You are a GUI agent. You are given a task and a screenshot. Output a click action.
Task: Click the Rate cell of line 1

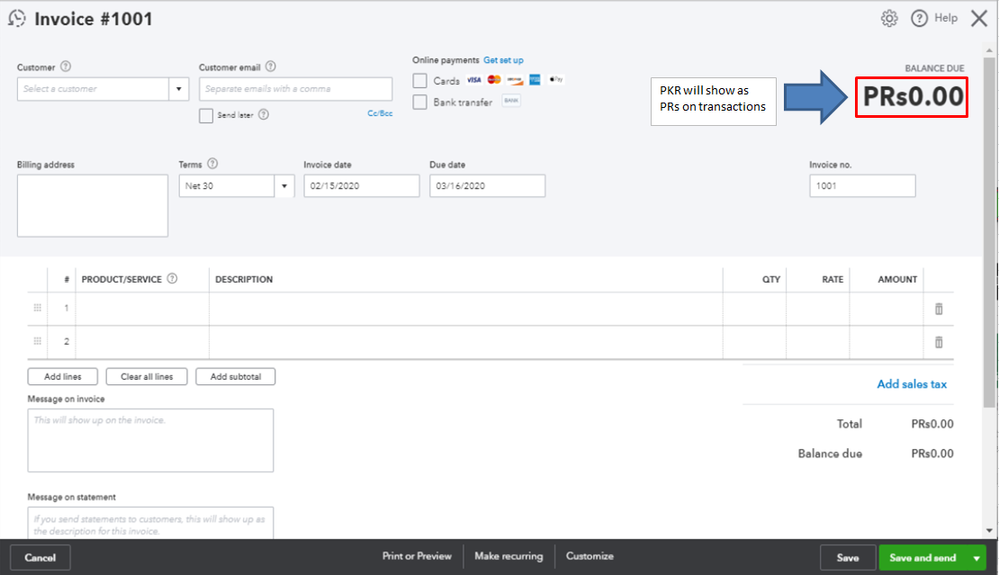[817, 309]
